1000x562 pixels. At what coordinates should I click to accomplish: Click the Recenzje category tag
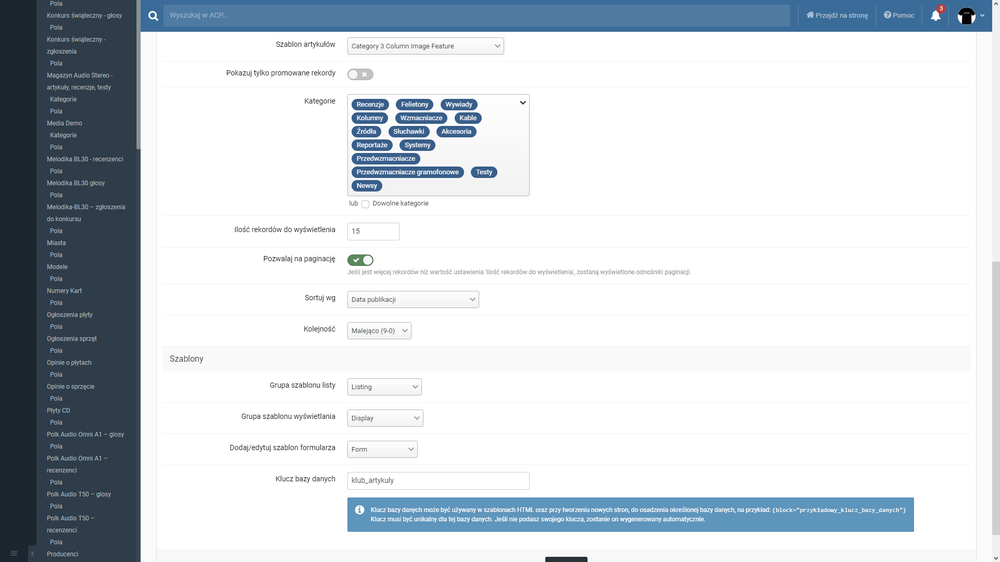[370, 104]
